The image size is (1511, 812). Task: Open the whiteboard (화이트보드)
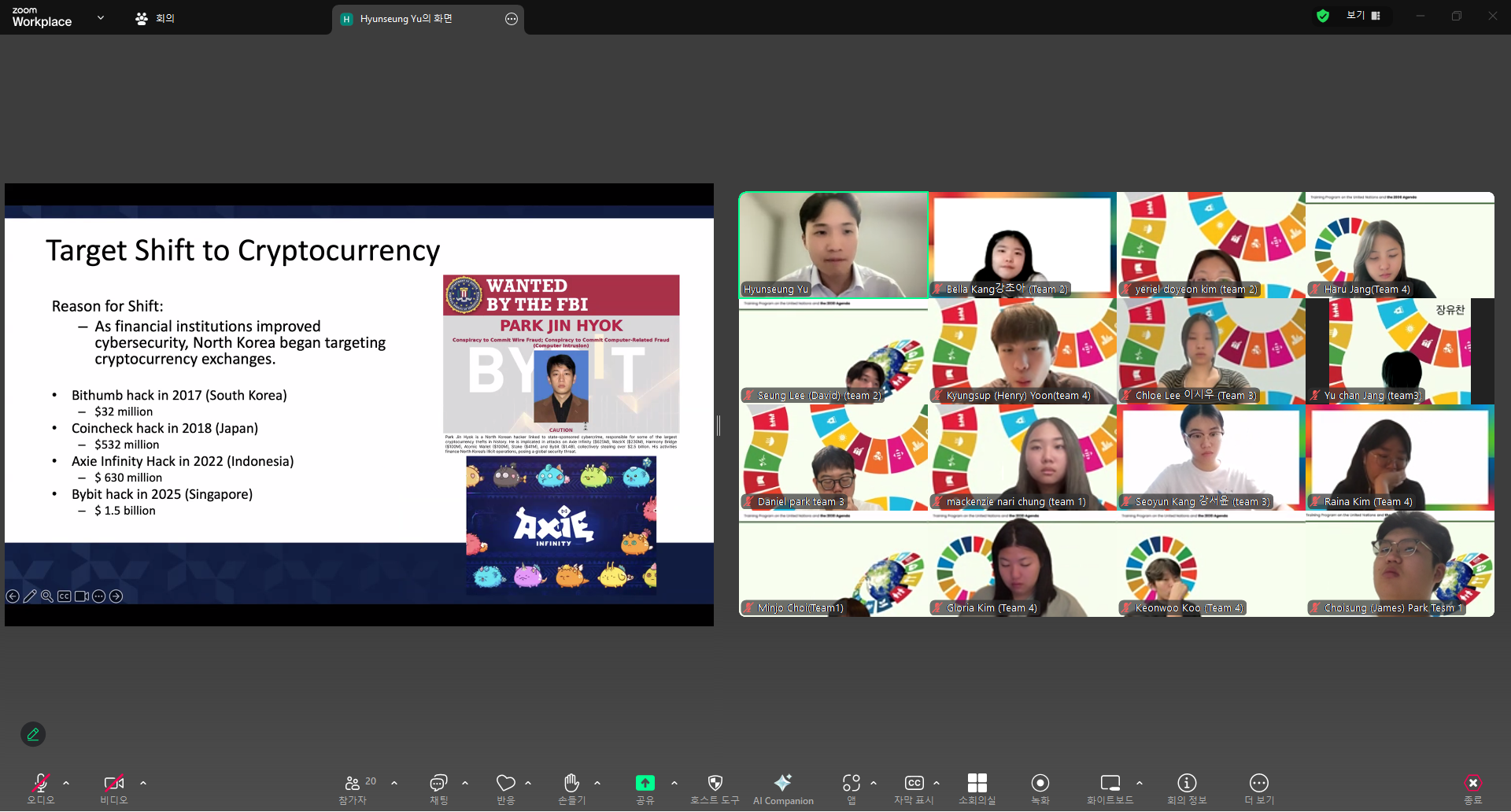click(1110, 789)
